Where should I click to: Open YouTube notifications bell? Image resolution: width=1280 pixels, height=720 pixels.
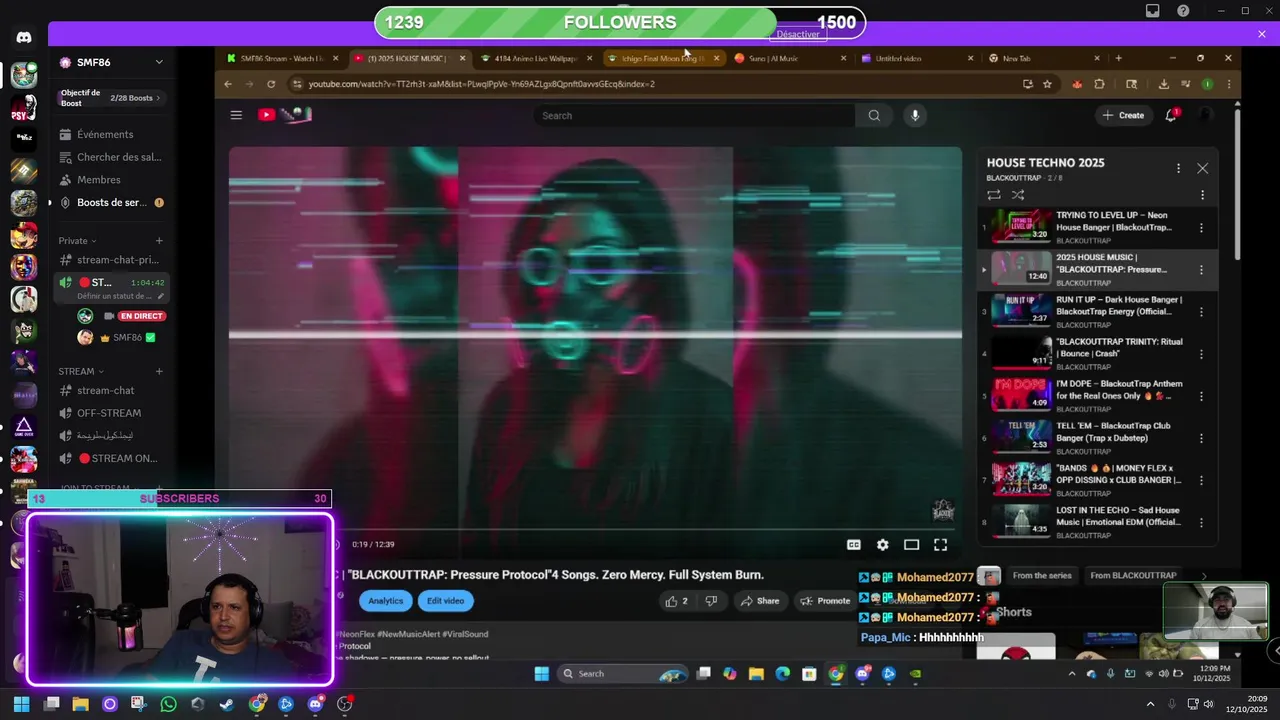click(1171, 115)
